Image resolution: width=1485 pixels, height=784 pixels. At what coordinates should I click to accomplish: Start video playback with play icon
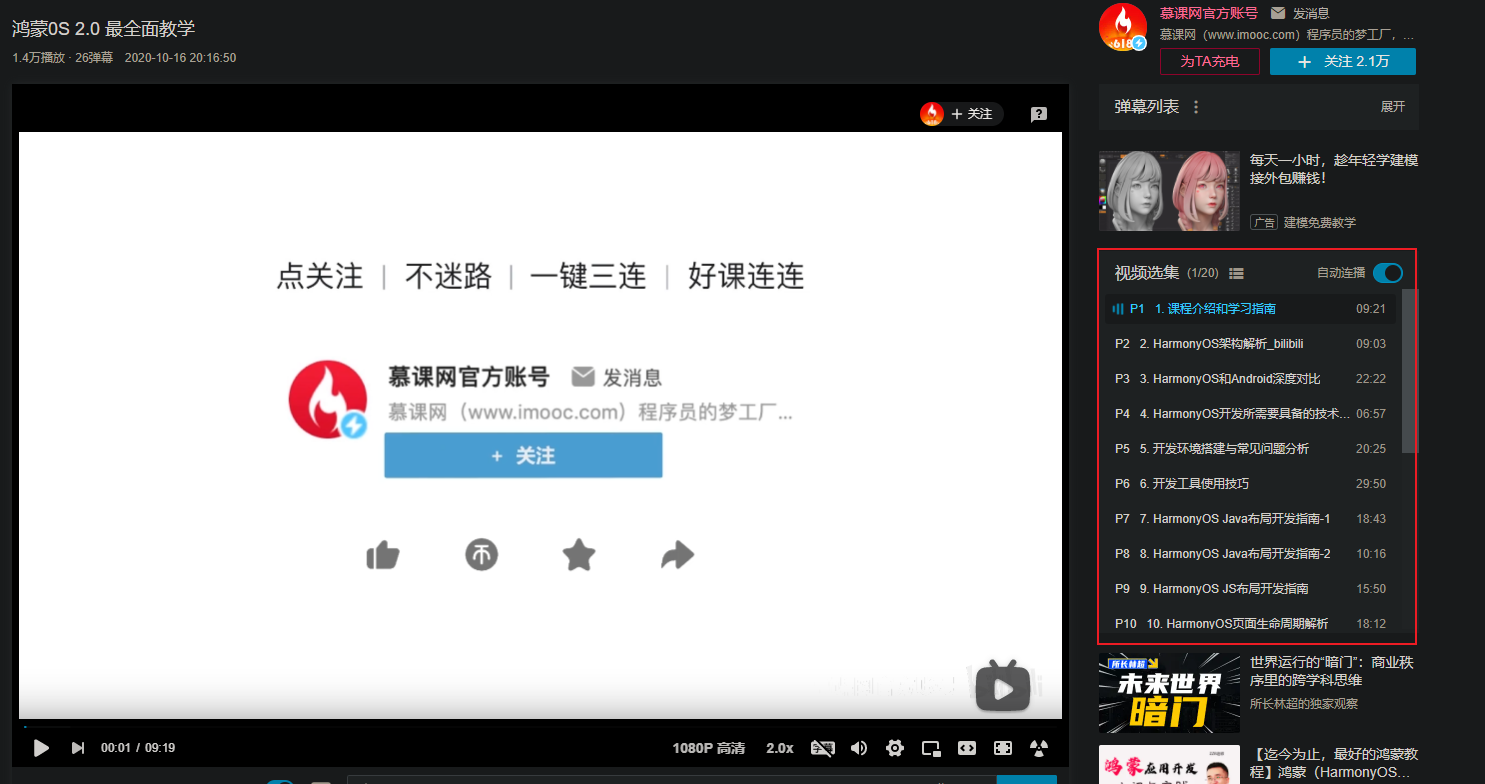point(41,748)
